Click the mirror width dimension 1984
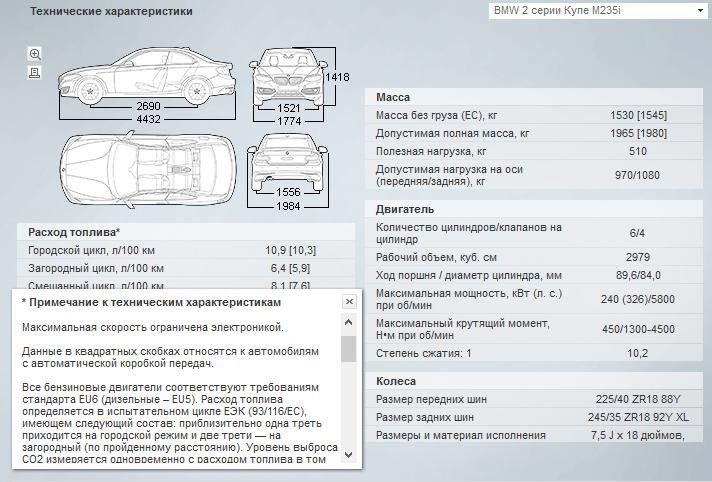This screenshot has height=482, width=712. tap(288, 206)
